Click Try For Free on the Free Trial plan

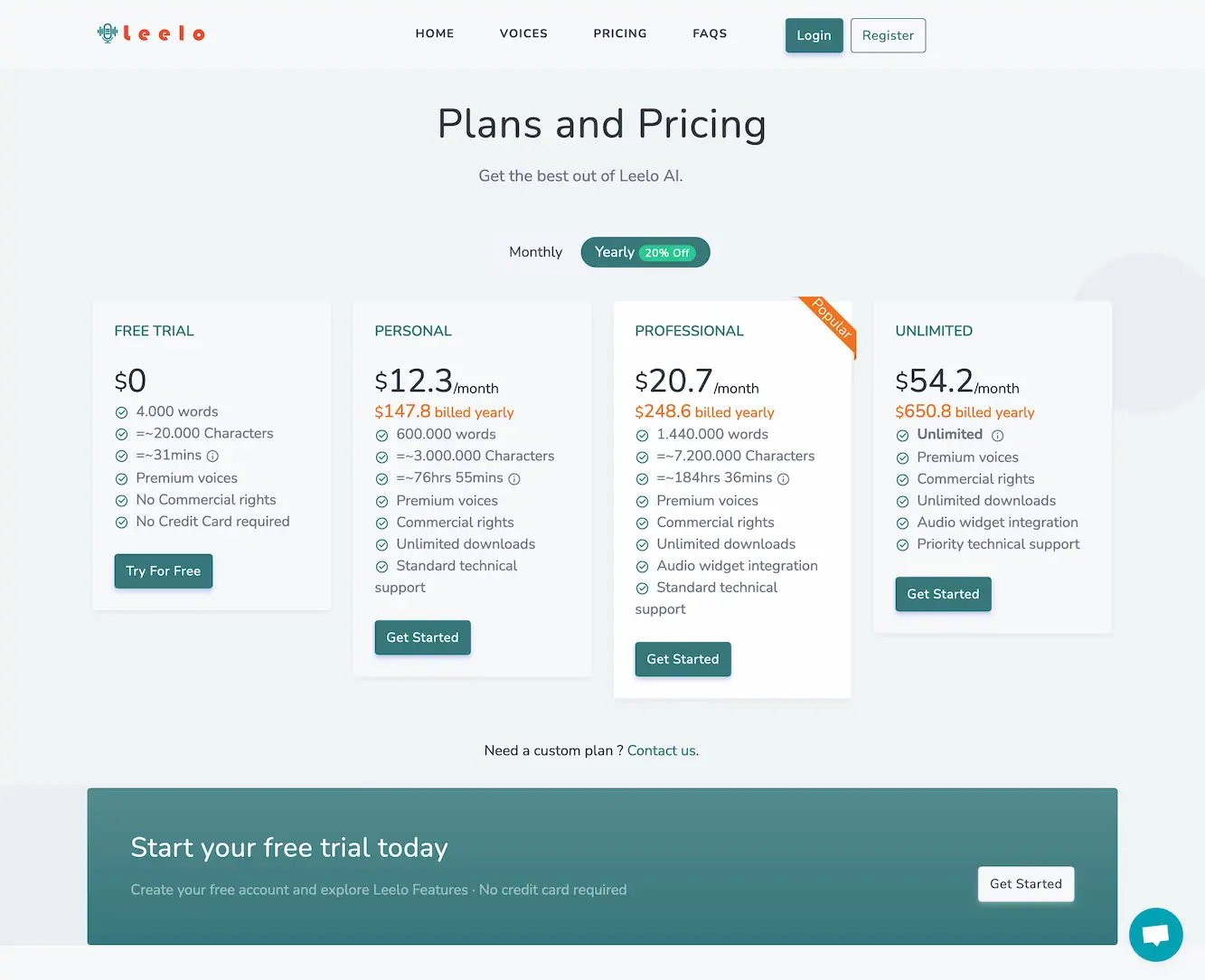(x=163, y=570)
